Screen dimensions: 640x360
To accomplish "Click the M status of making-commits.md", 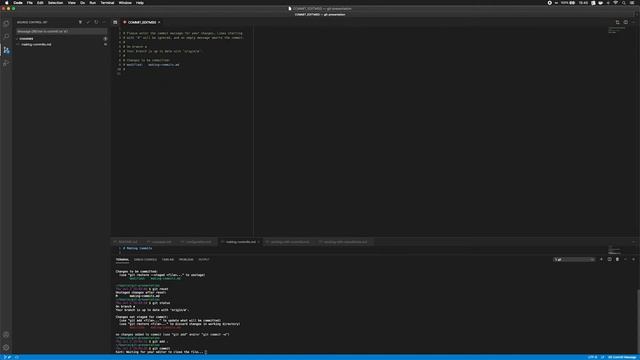I will [x=105, y=44].
